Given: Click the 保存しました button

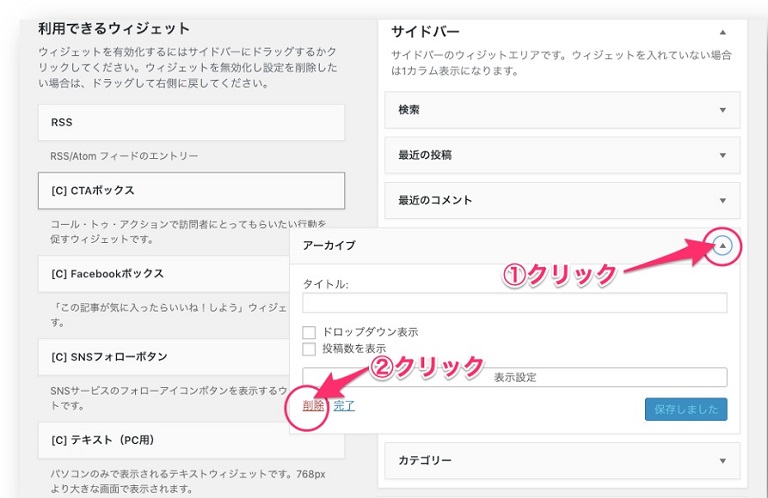Looking at the screenshot, I should pos(686,409).
